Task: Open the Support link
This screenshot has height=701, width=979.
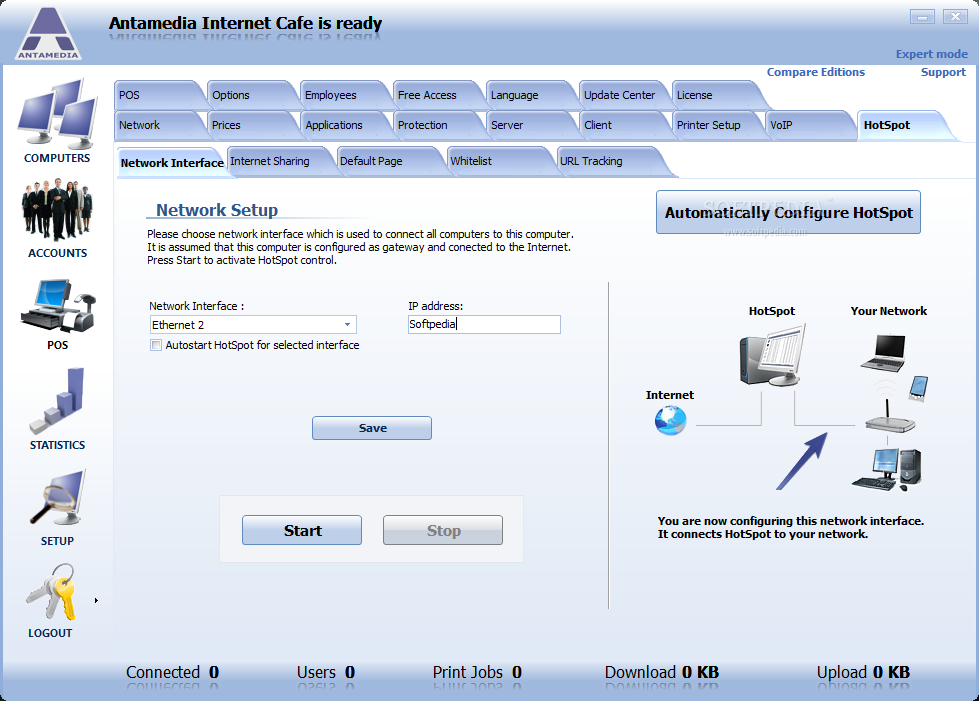Action: [x=943, y=72]
